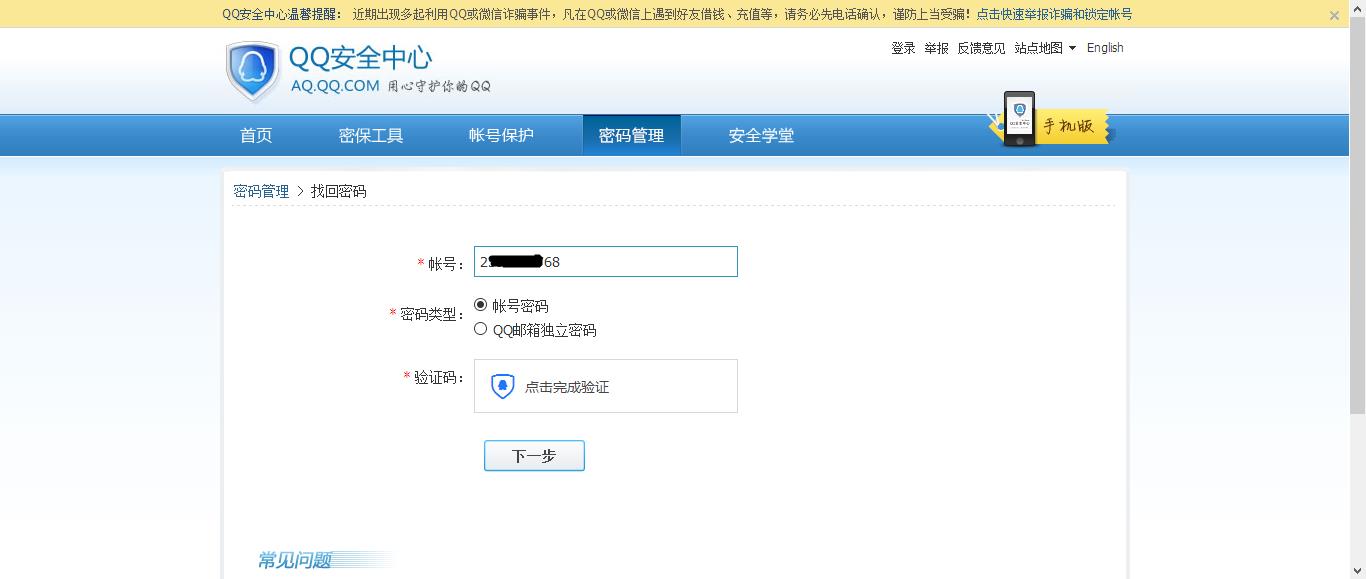Click the 找回密码 breadcrumb text
This screenshot has width=1366, height=579.
point(338,191)
